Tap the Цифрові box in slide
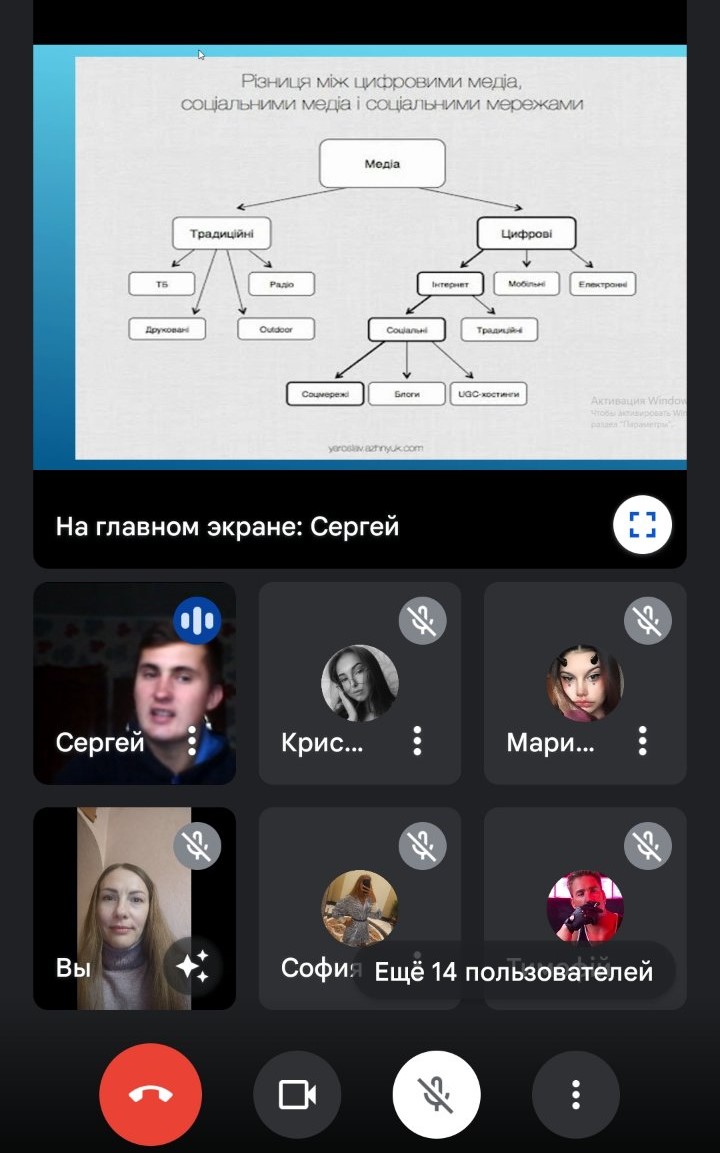The height and width of the screenshot is (1153, 720). pos(527,234)
